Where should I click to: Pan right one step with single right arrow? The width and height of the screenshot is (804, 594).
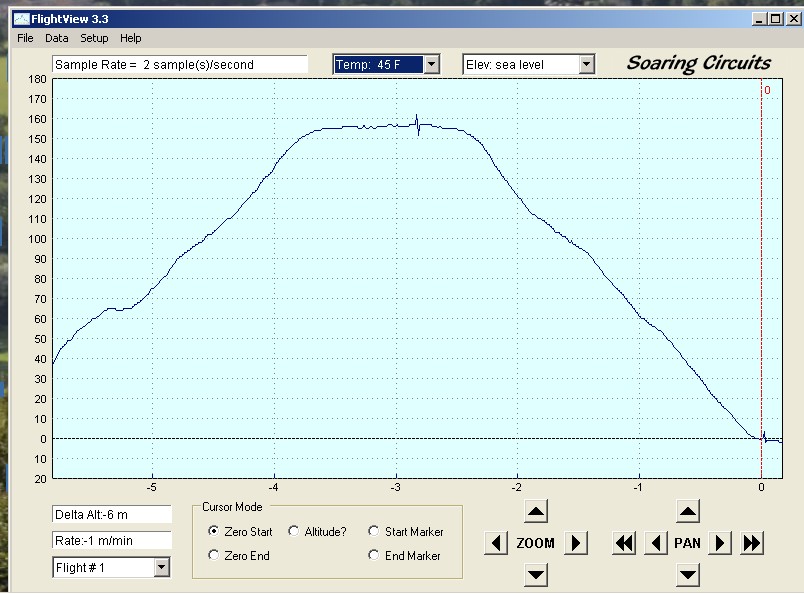[719, 543]
